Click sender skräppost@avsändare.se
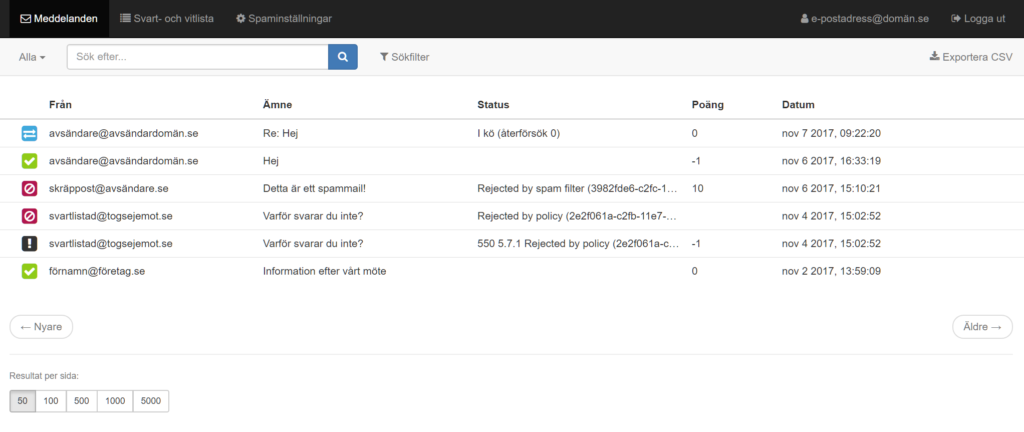This screenshot has width=1024, height=432. (x=108, y=189)
